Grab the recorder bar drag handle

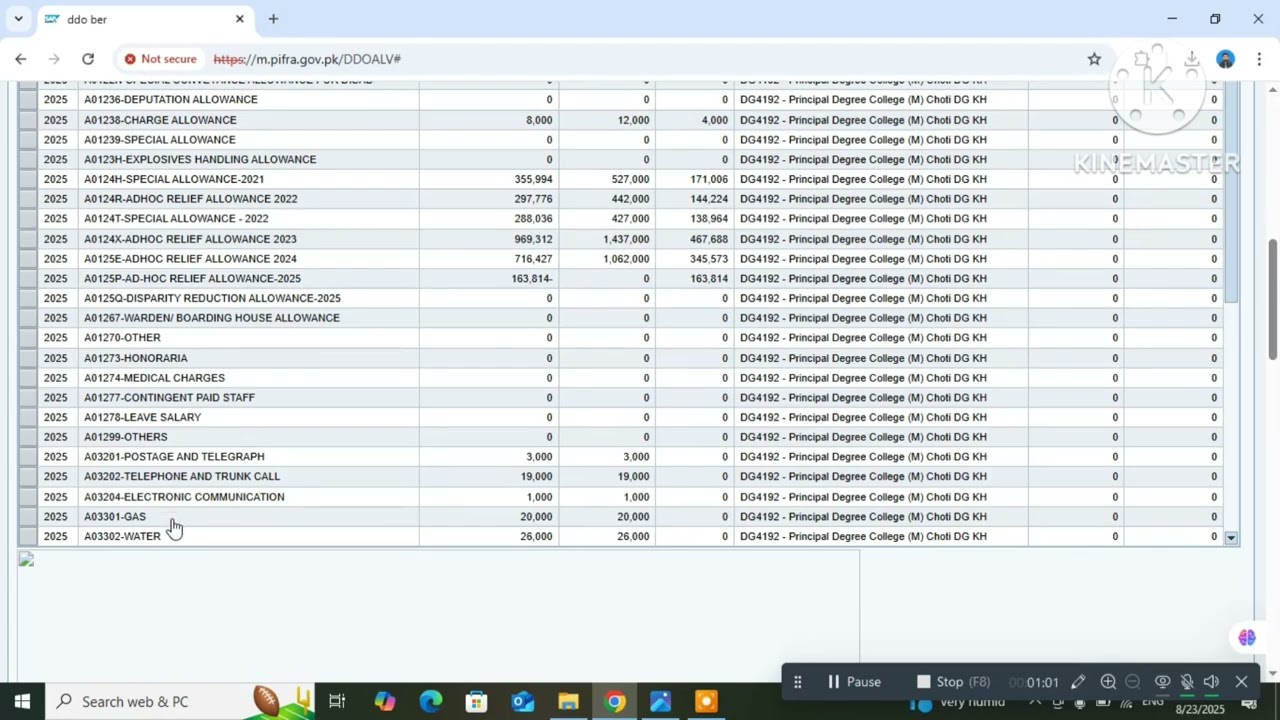pos(797,682)
